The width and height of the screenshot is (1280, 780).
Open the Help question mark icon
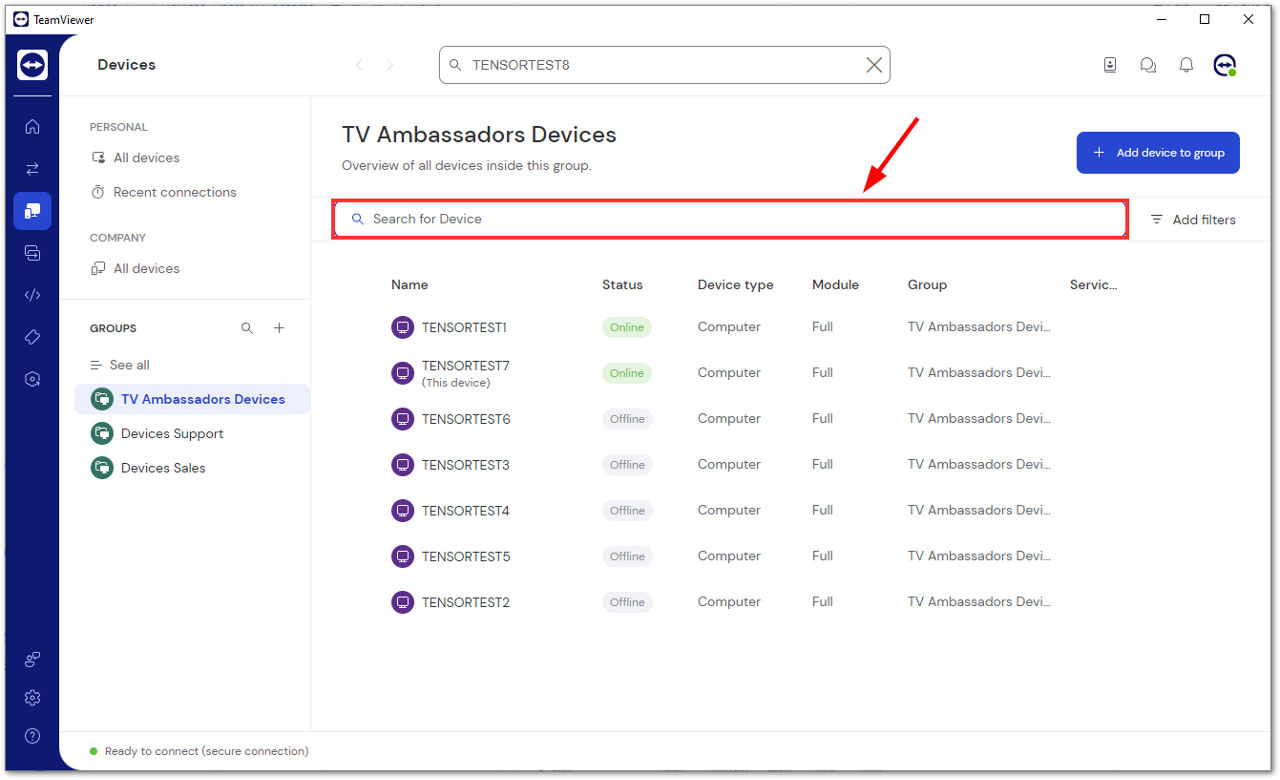pos(32,737)
